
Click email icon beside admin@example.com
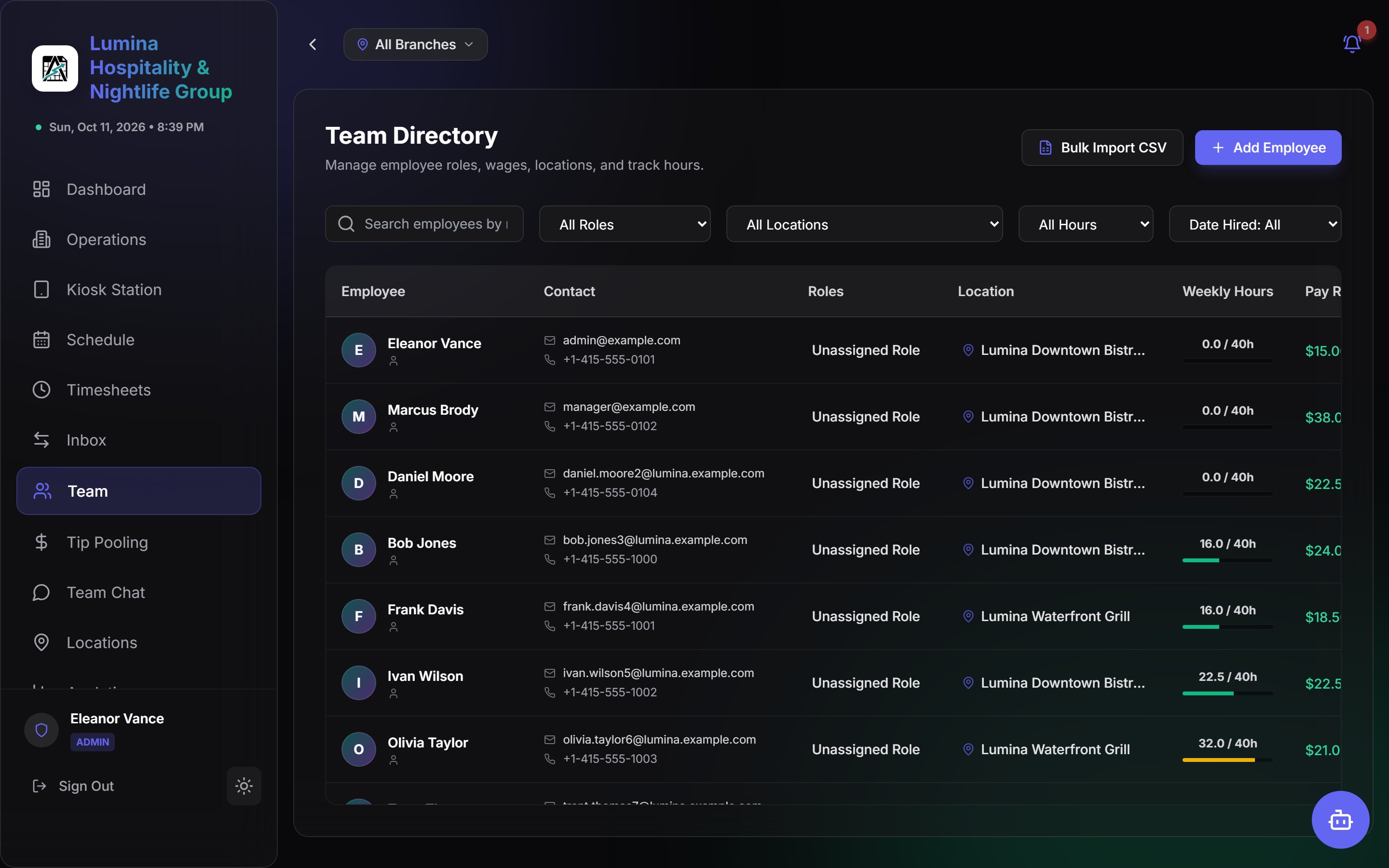pyautogui.click(x=550, y=340)
